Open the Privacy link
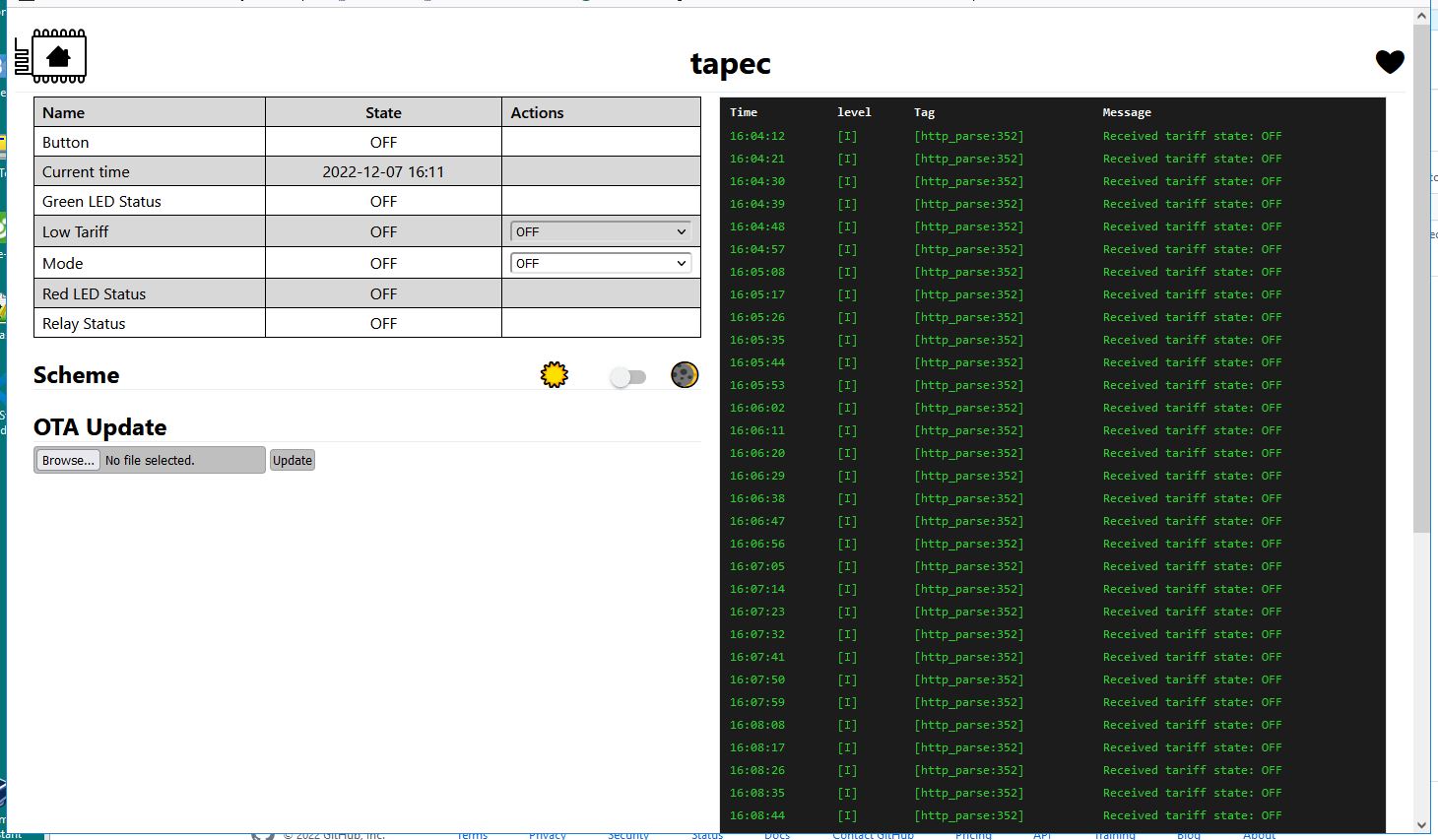The image size is (1438, 840). [x=548, y=834]
